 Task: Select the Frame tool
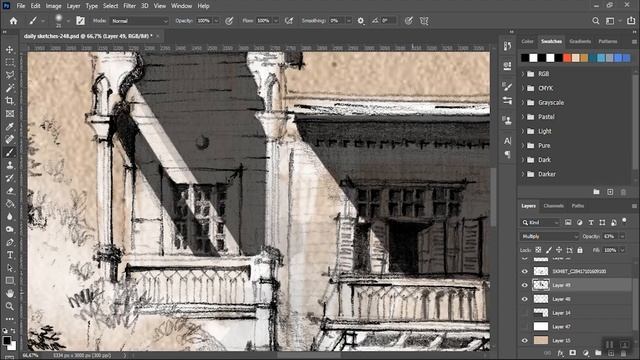point(10,113)
